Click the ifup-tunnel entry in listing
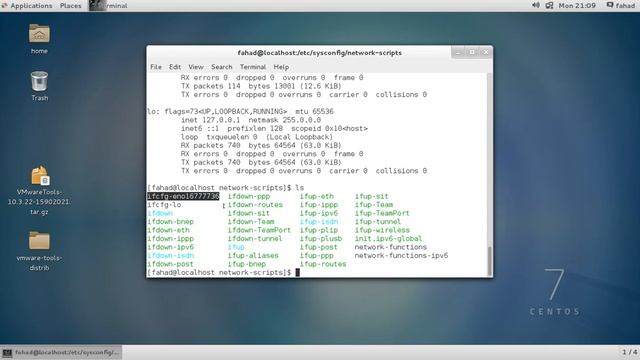The image size is (640, 360). (378, 222)
